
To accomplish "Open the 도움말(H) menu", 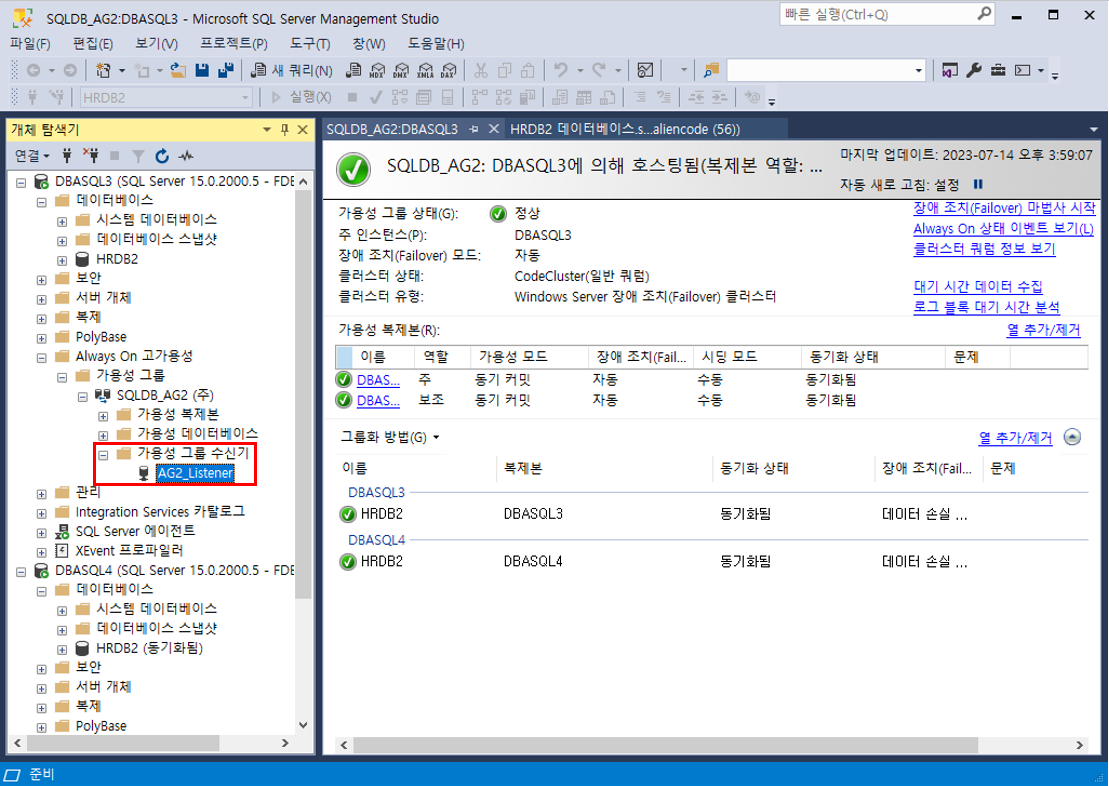I will tap(436, 44).
